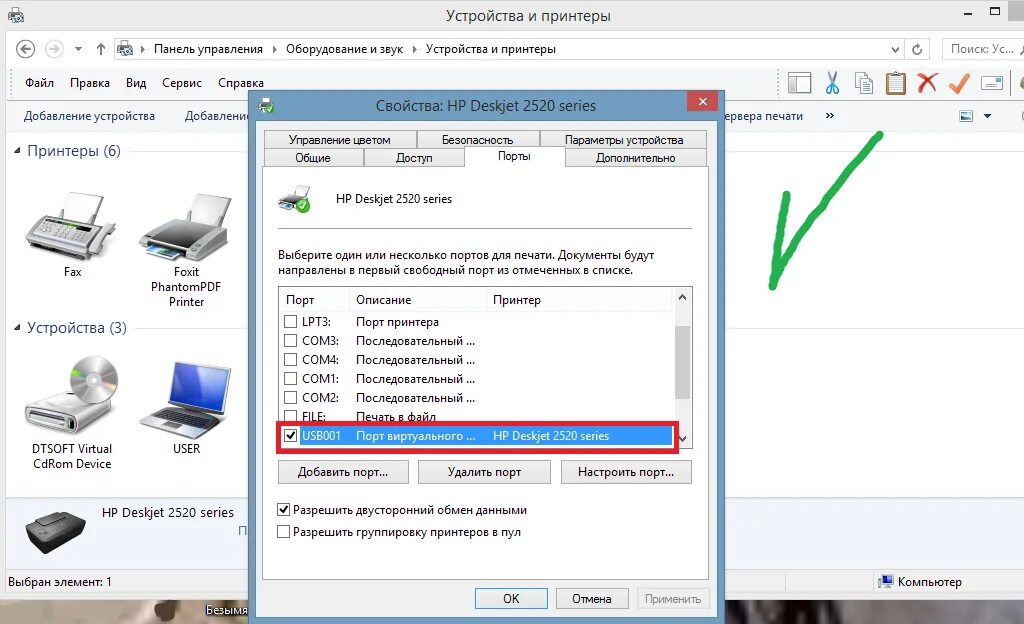Click Оборудование и звук breadcrumb
Viewport: 1024px width, 624px height.
(x=344, y=49)
